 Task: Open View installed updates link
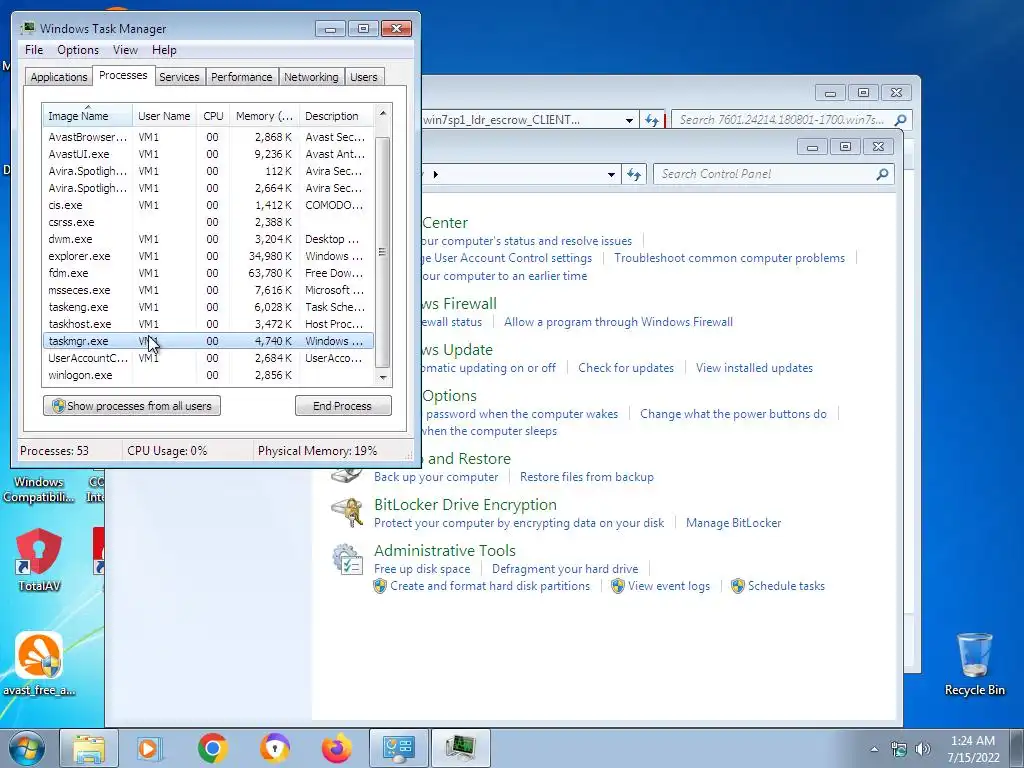pyautogui.click(x=754, y=368)
